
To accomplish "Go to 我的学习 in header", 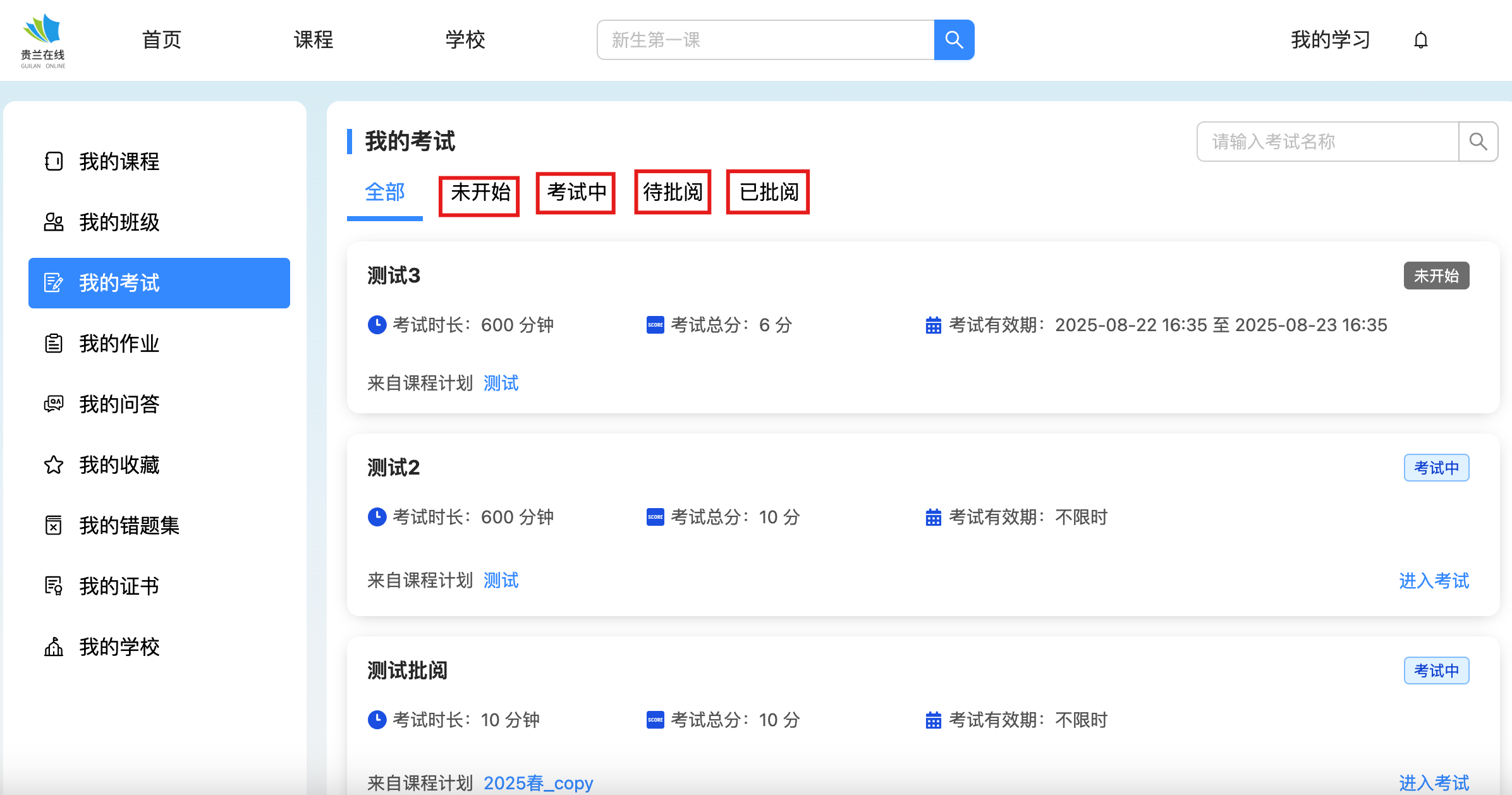I will tap(1330, 40).
